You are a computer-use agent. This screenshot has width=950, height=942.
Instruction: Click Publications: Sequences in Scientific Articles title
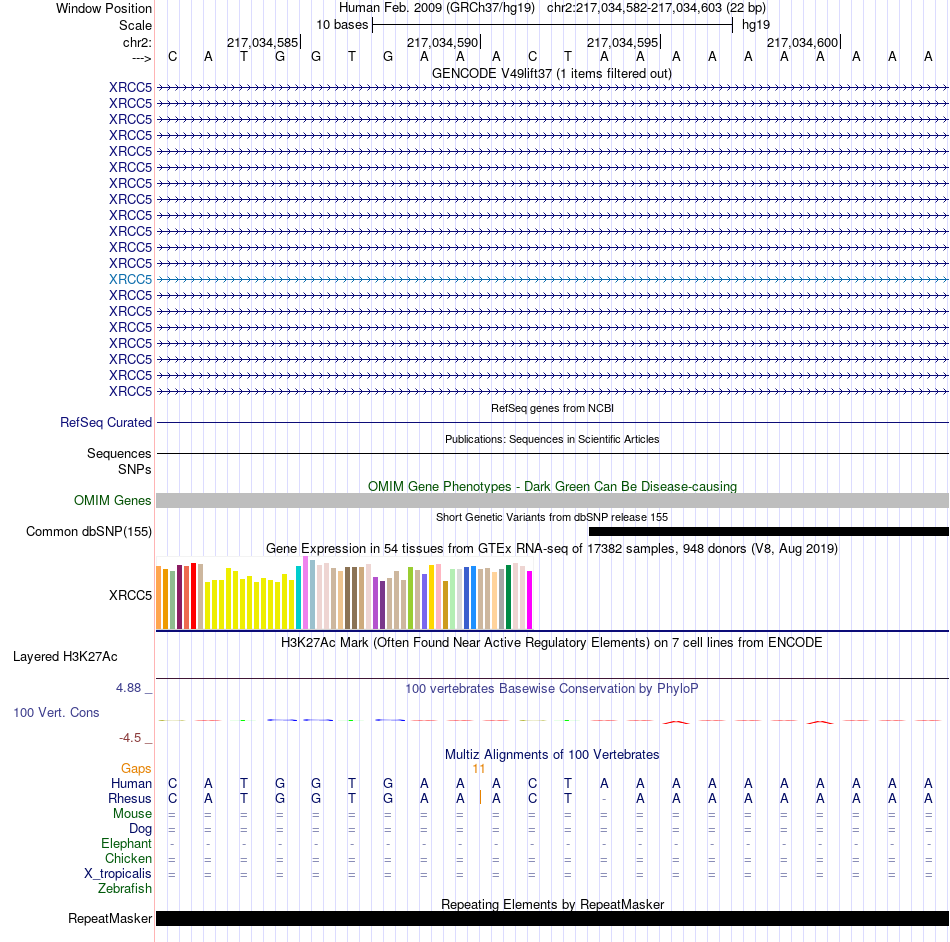coord(552,439)
